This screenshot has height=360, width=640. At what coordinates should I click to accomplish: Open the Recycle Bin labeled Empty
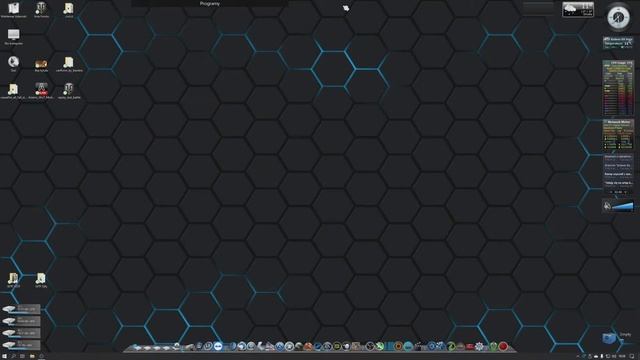point(609,338)
